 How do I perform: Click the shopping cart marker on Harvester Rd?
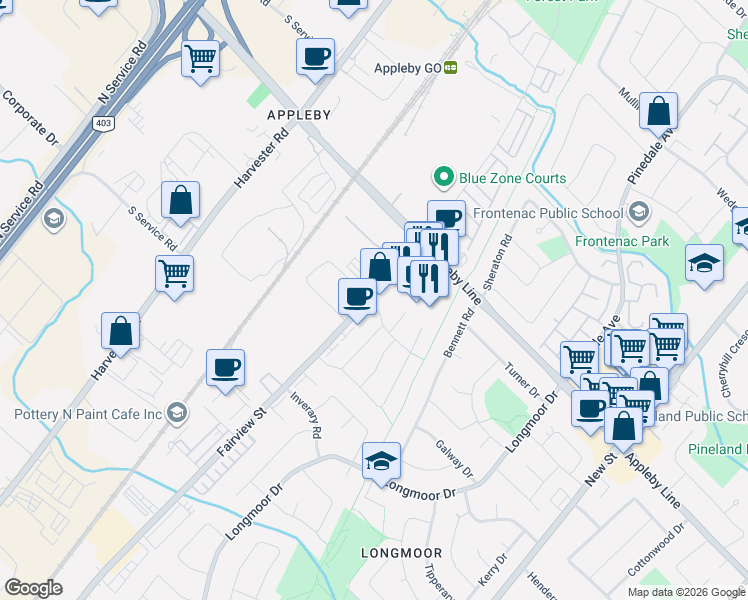(175, 275)
